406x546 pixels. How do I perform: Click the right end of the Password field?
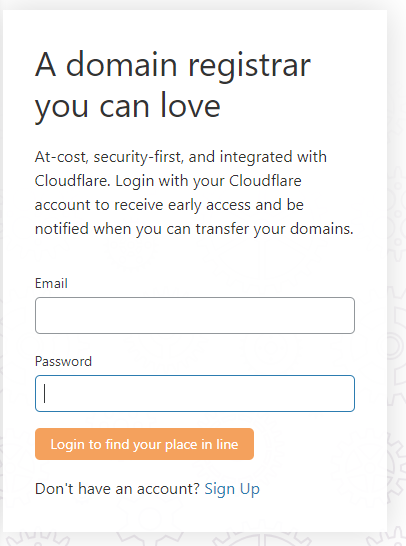point(345,393)
